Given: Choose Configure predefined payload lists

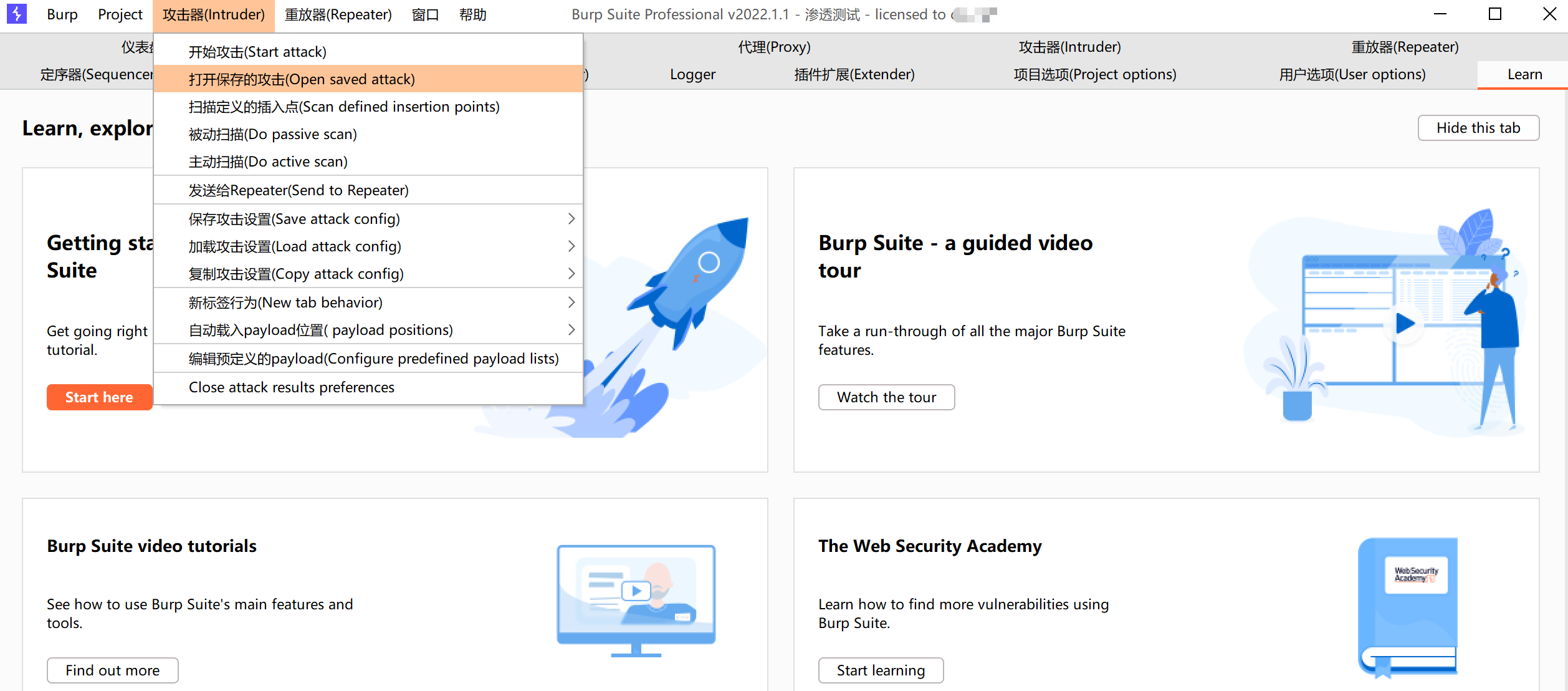Looking at the screenshot, I should click(x=368, y=359).
